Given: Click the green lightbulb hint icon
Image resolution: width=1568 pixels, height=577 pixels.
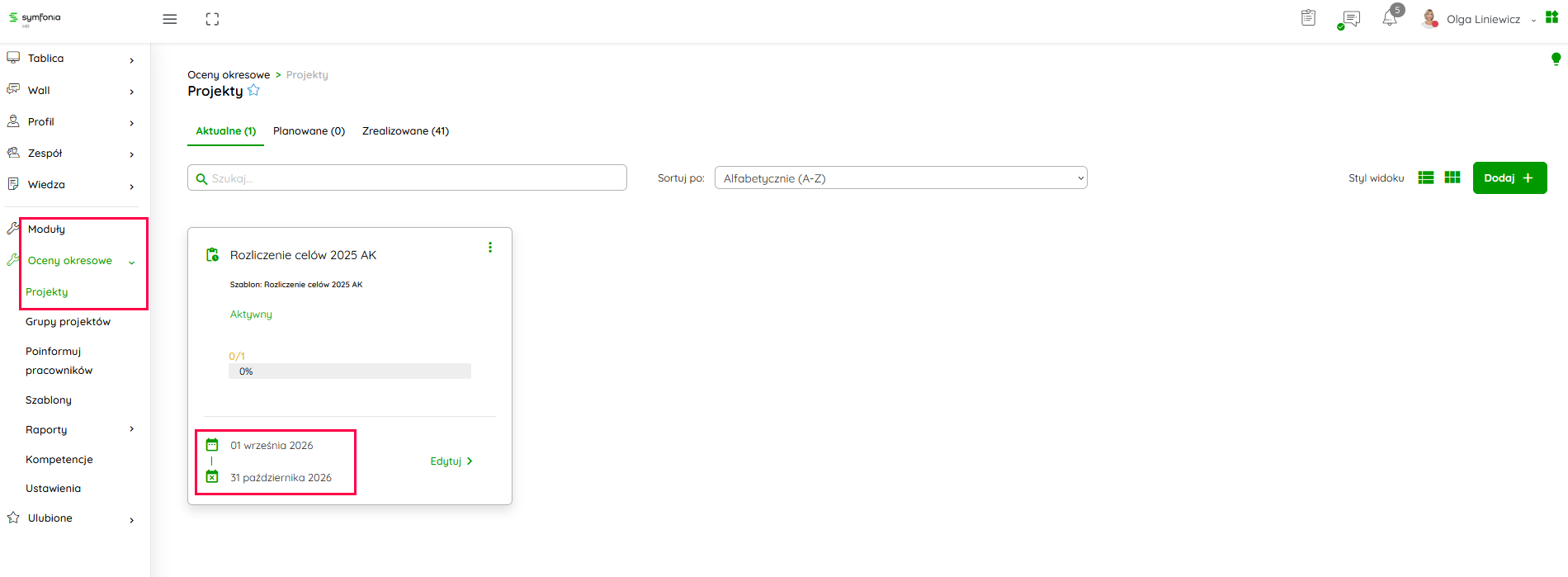Looking at the screenshot, I should (x=1556, y=59).
